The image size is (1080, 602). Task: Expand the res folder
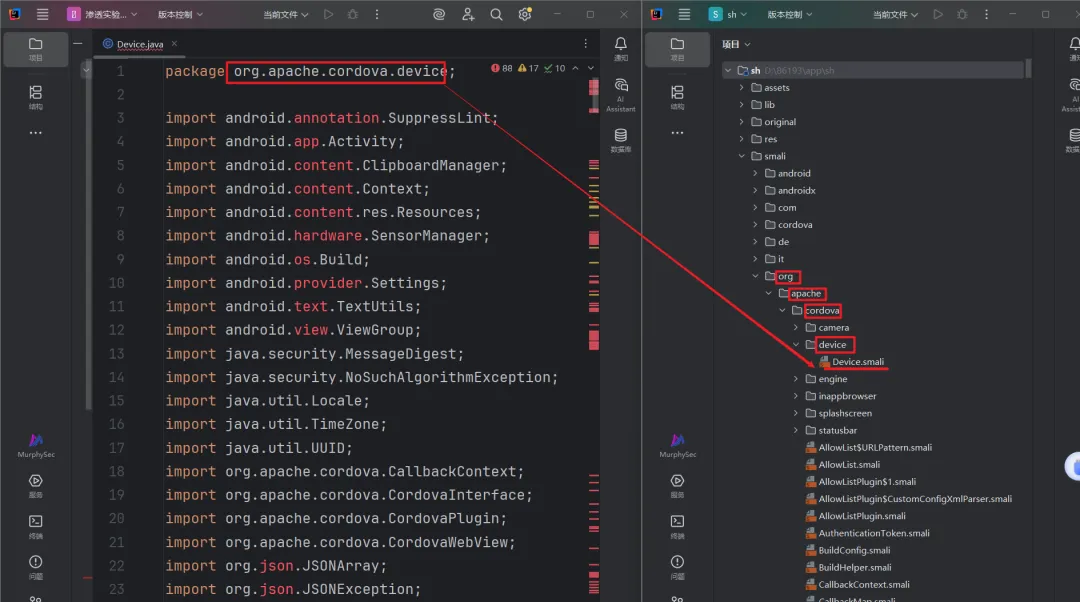741,139
